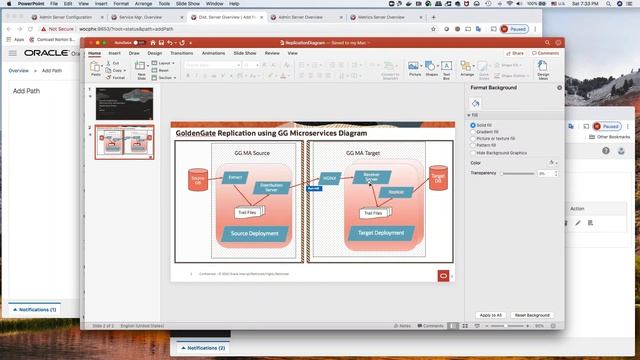Viewport: 640px width, 360px height.
Task: Undo the last action in PowerPoint
Action: coord(170,42)
